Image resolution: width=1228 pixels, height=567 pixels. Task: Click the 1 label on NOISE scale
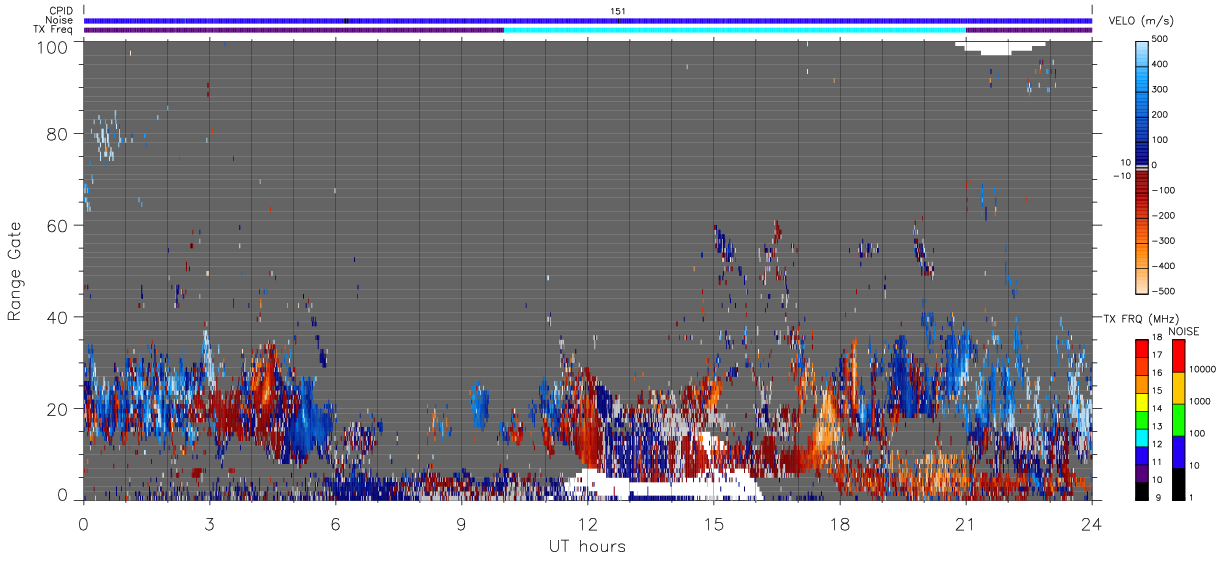(x=1193, y=498)
